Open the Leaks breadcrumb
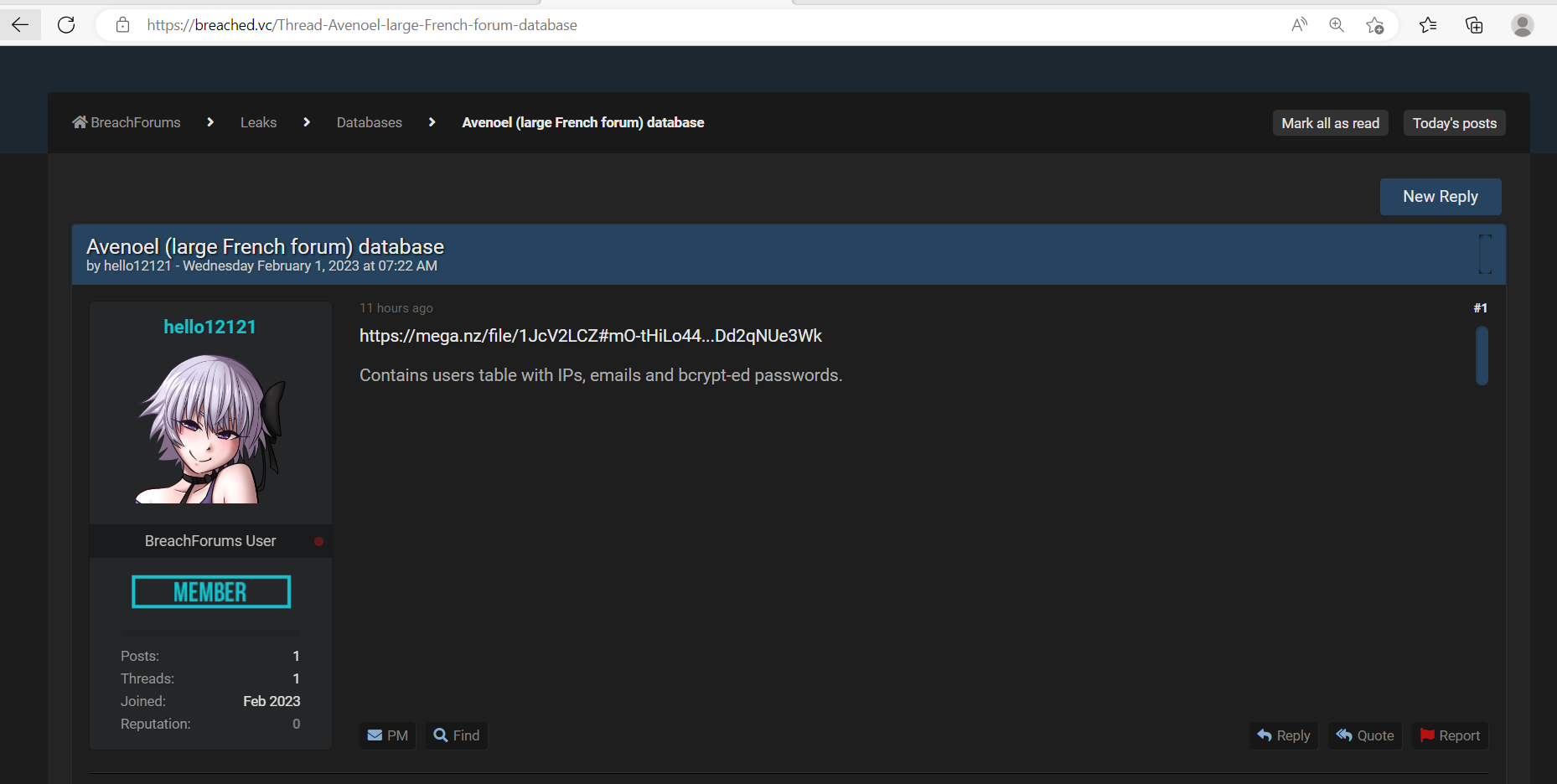 [x=258, y=122]
